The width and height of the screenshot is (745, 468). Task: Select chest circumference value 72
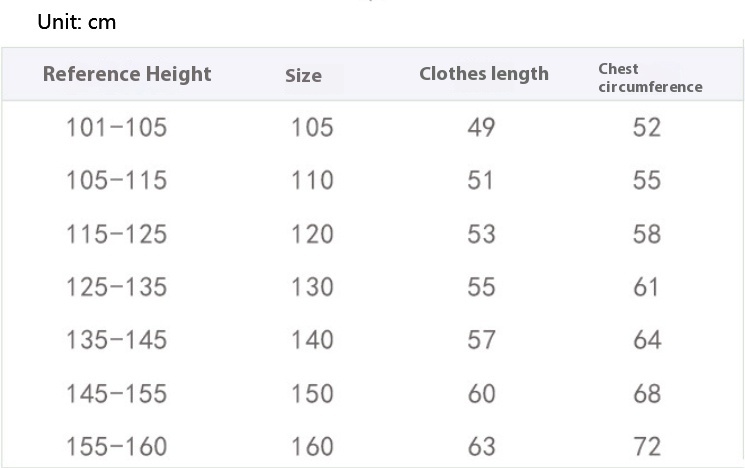click(x=647, y=446)
